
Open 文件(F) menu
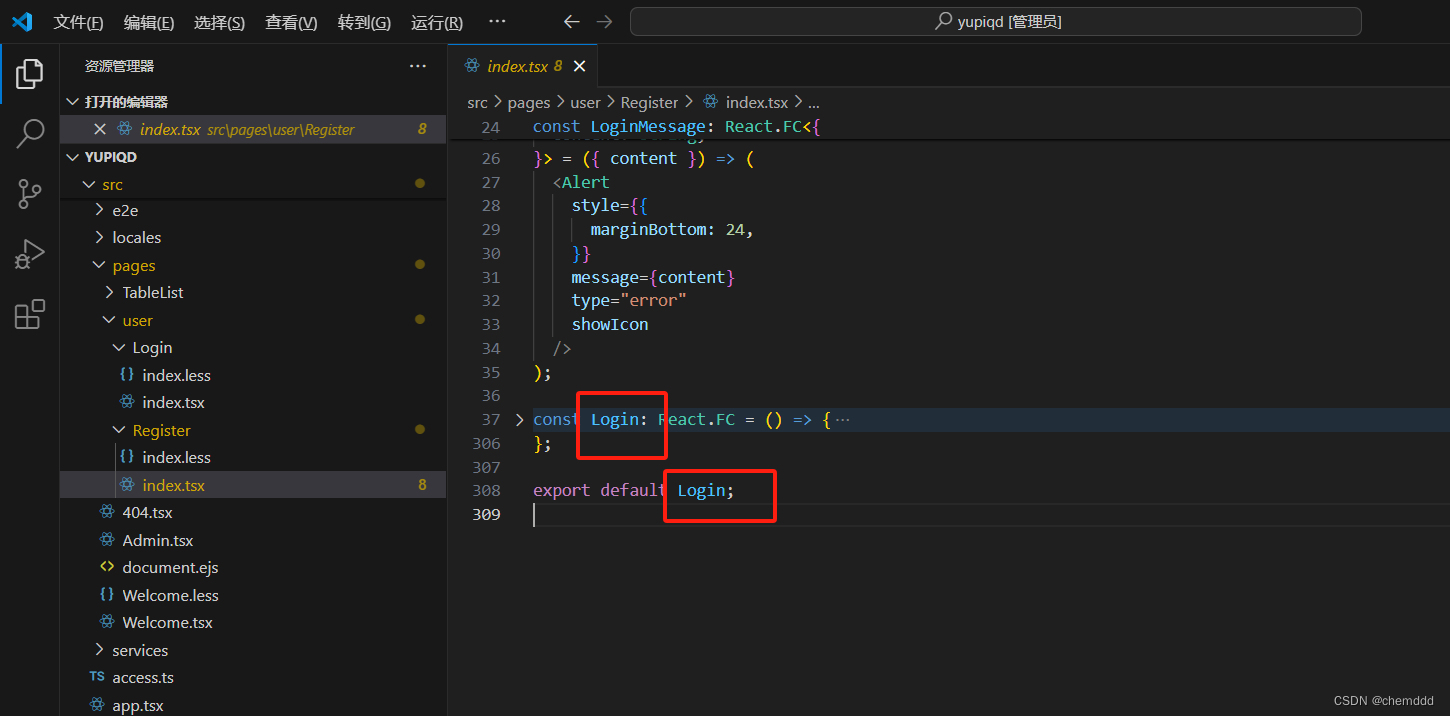[78, 22]
